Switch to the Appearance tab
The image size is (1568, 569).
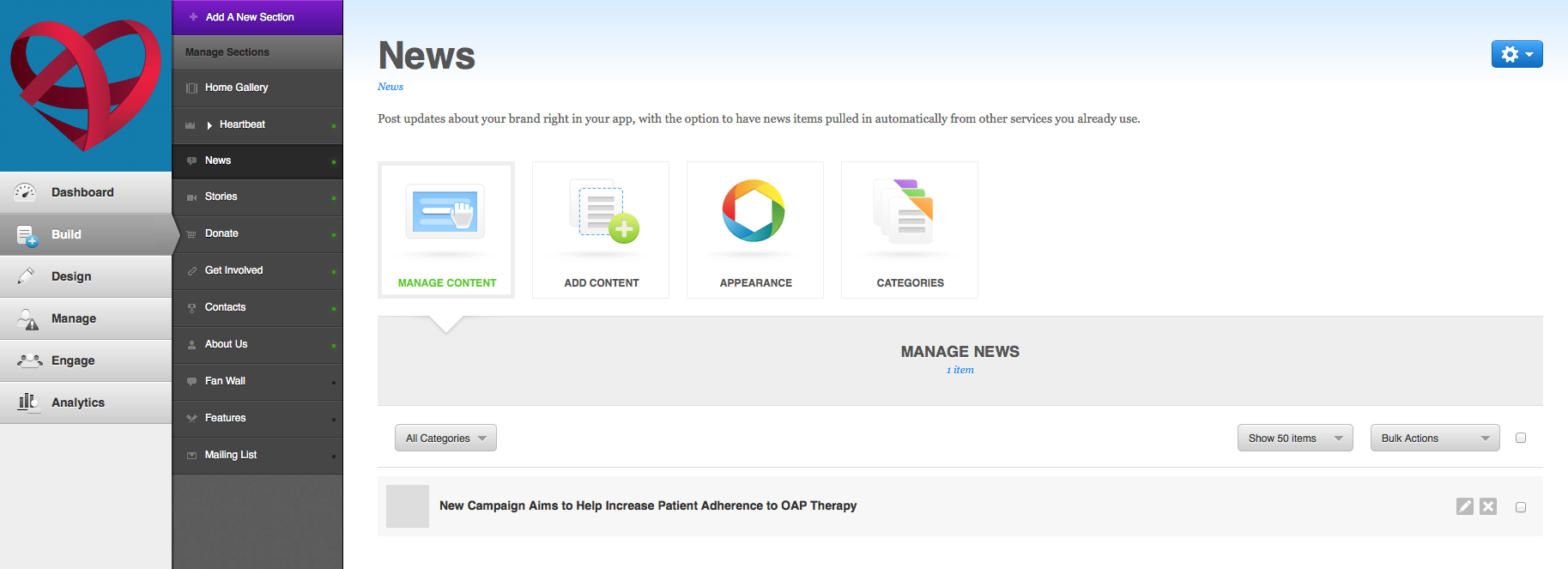pyautogui.click(x=755, y=230)
